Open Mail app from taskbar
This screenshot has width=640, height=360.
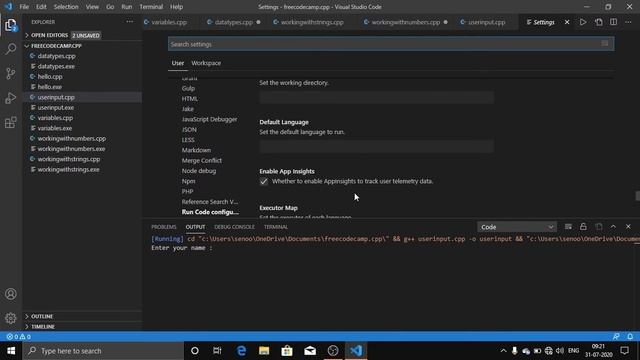[310, 351]
